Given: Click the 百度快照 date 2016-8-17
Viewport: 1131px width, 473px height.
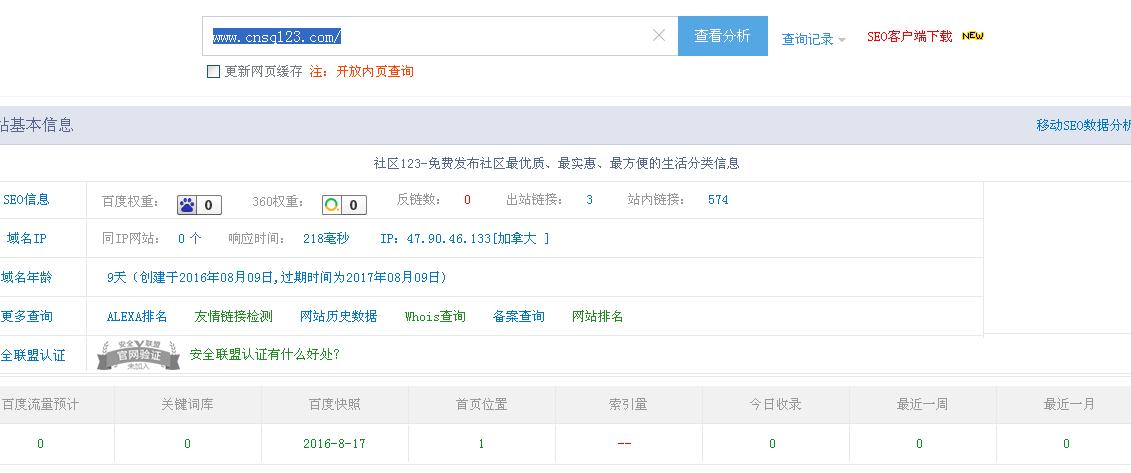Looking at the screenshot, I should tap(334, 444).
